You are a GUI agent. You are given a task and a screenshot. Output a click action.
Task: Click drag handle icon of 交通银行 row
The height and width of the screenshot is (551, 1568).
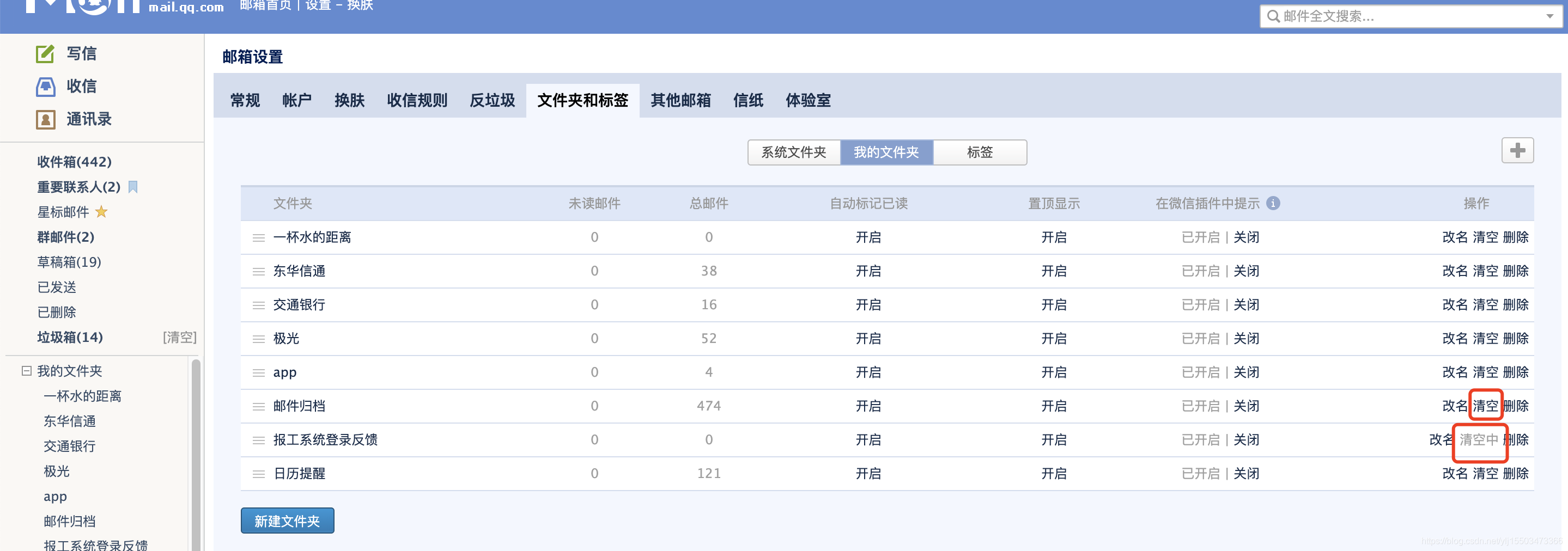[259, 305]
